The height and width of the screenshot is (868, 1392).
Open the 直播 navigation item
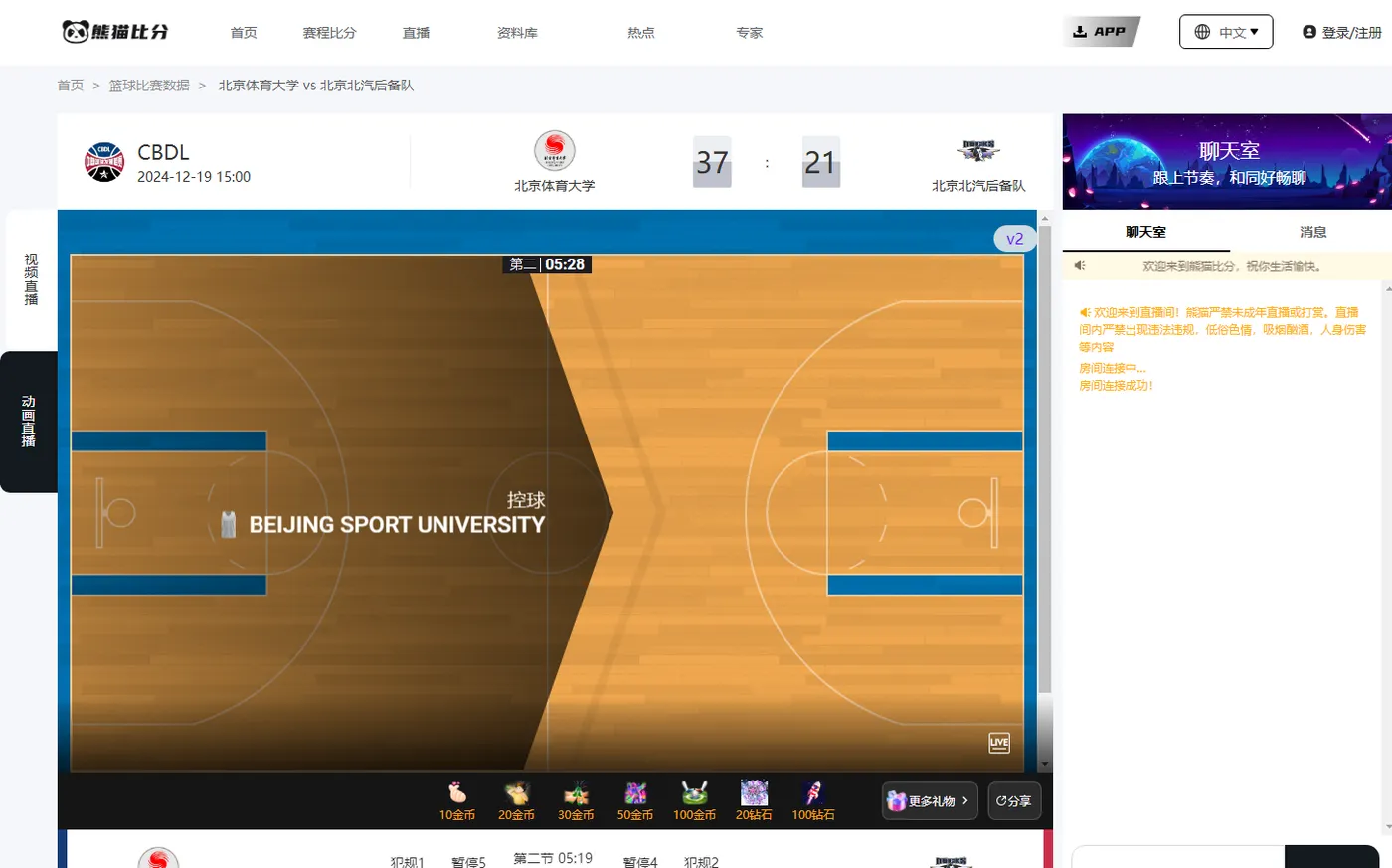click(416, 33)
